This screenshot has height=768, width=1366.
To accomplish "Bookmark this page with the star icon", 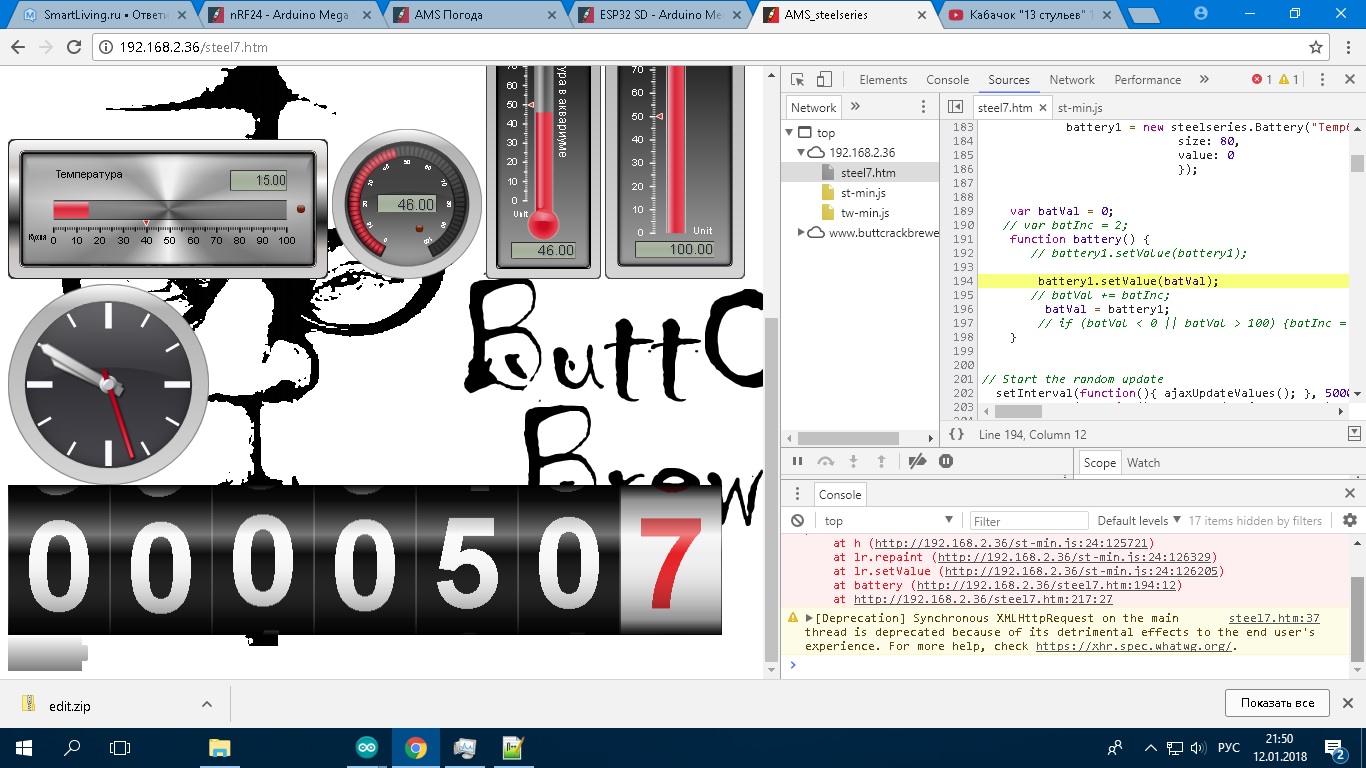I will [x=1316, y=47].
